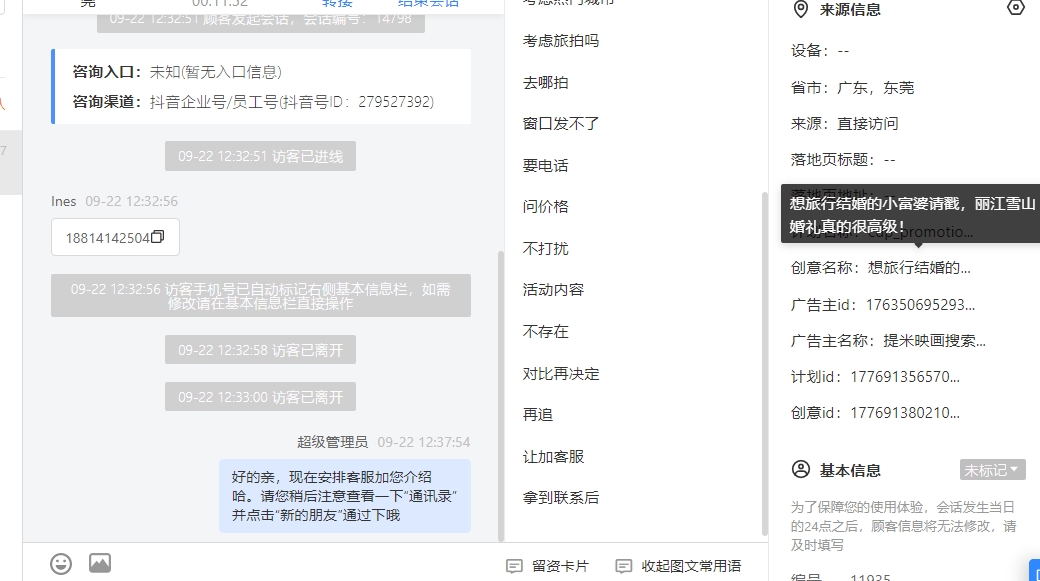The height and width of the screenshot is (581, 1040).
Task: Select quick reply 窗口发不了
Action: (560, 123)
